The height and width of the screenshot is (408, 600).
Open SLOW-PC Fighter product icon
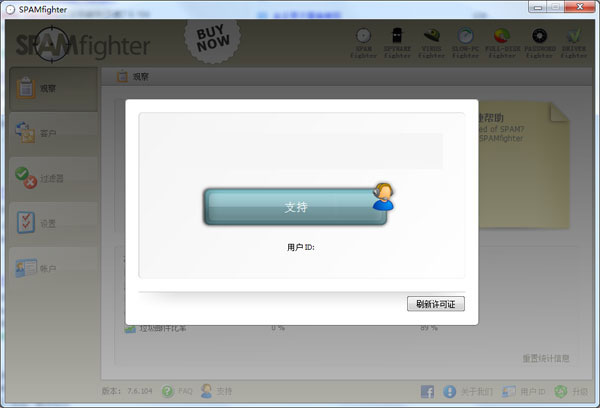click(465, 43)
